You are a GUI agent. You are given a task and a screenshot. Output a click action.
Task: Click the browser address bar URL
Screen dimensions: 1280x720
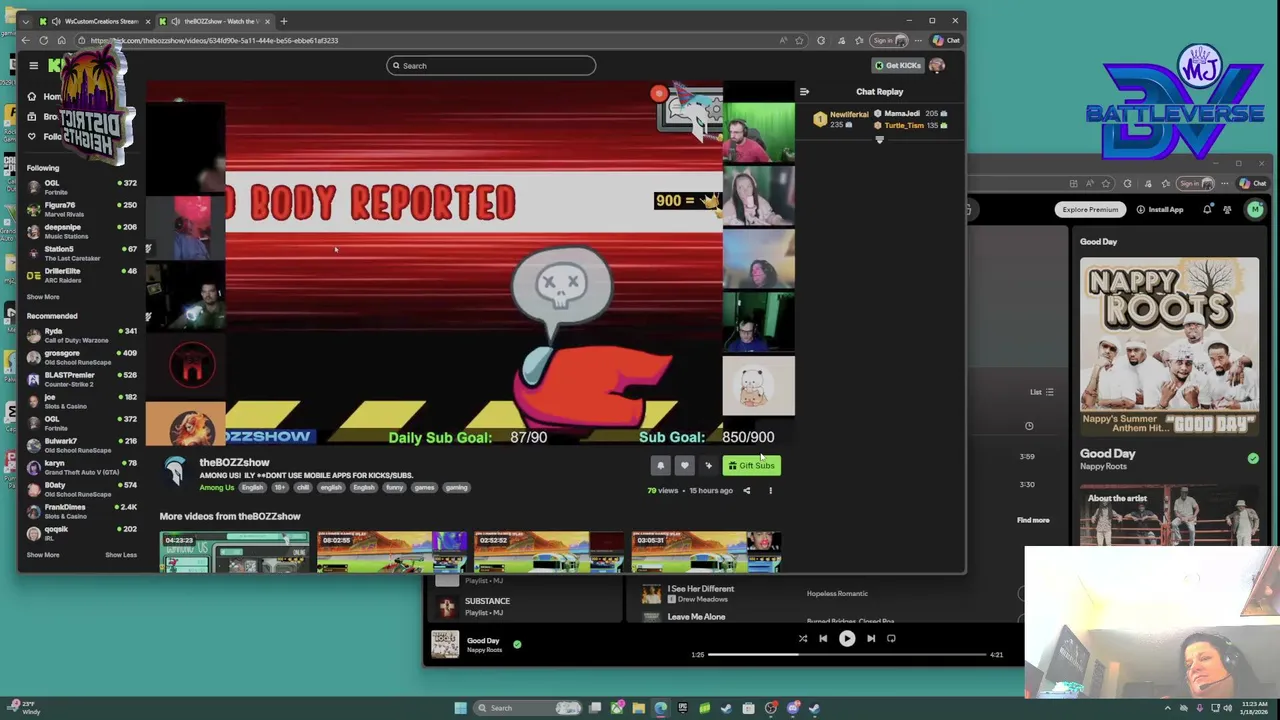click(x=214, y=41)
